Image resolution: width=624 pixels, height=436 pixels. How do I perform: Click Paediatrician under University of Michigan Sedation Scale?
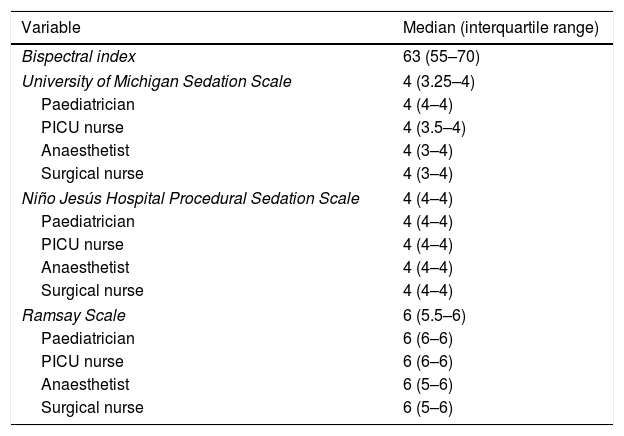click(88, 104)
